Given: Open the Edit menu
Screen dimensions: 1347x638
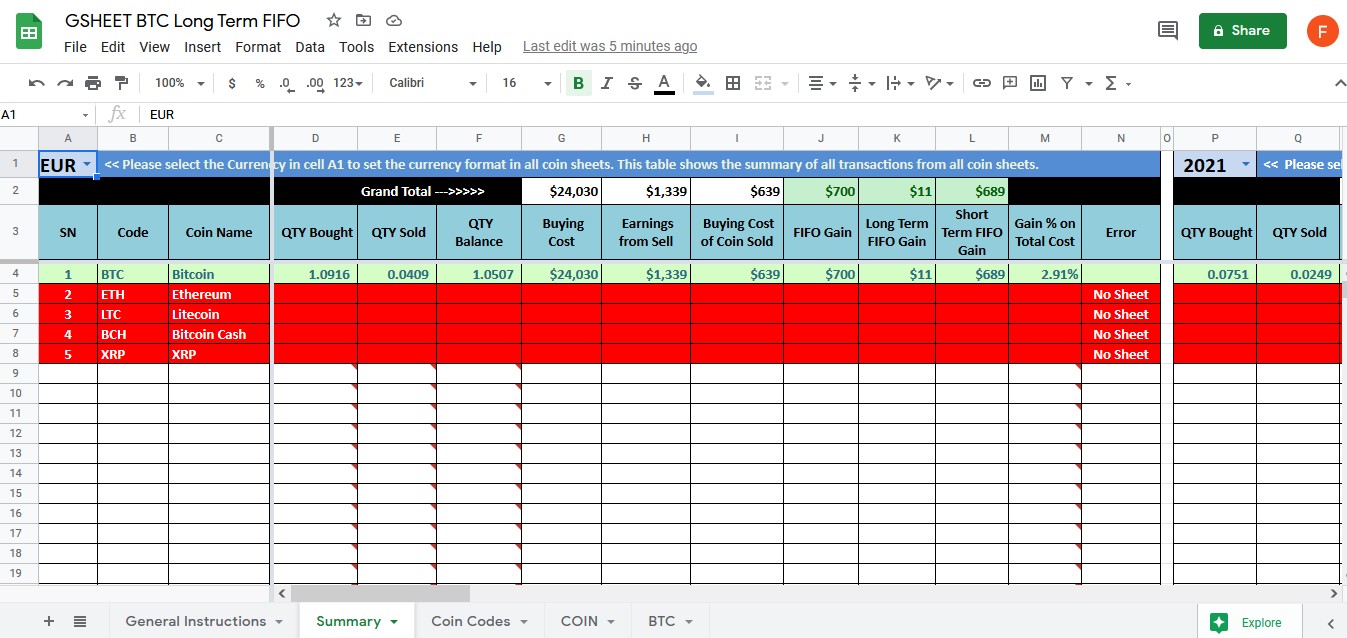Looking at the screenshot, I should tap(113, 47).
